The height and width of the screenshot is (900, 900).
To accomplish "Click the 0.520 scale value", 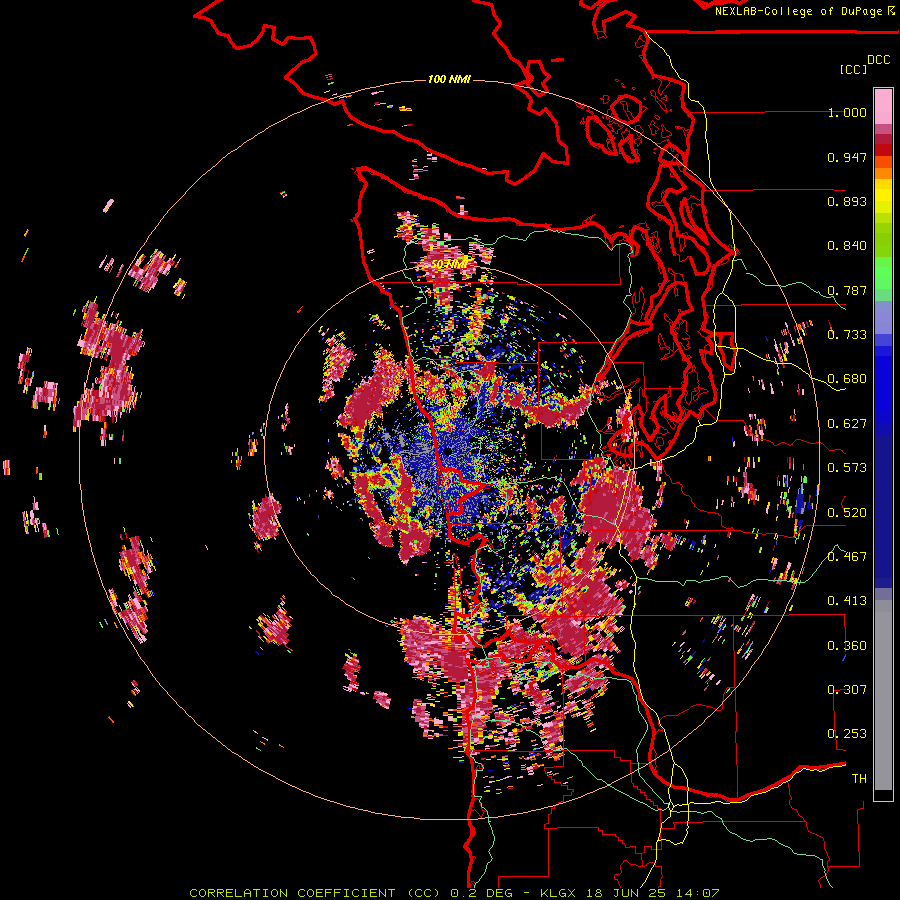I will [847, 513].
